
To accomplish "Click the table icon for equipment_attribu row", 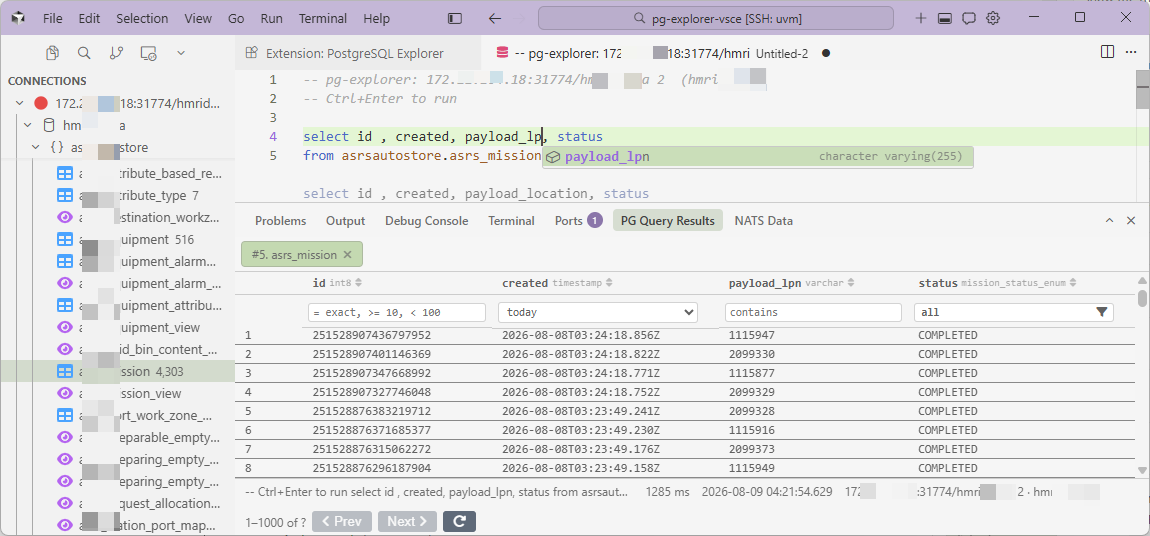I will point(65,306).
